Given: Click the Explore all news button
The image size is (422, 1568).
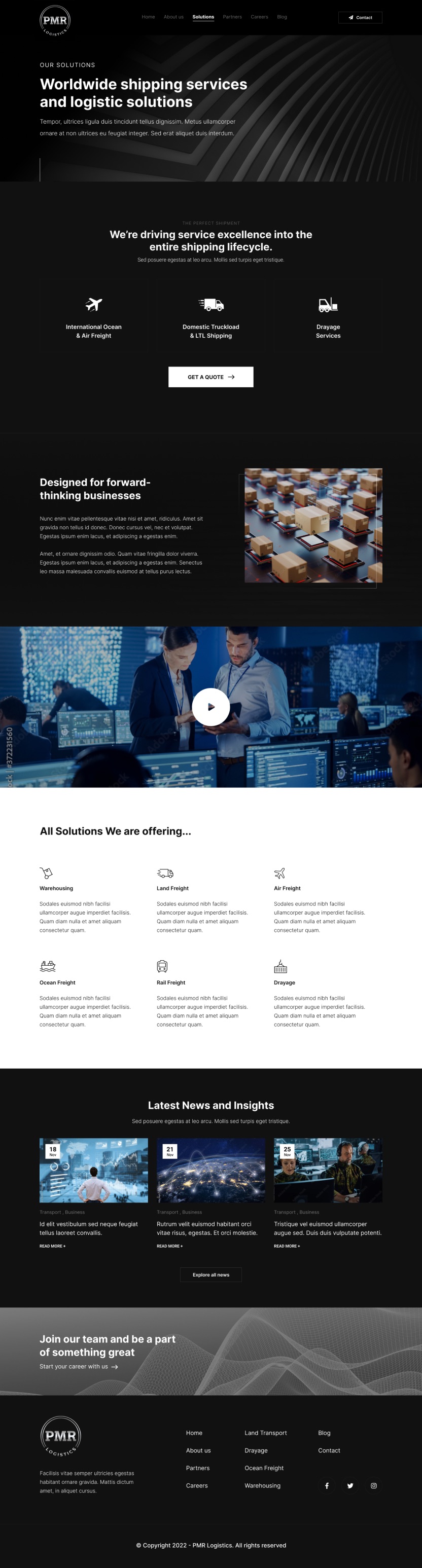Looking at the screenshot, I should tap(210, 1274).
